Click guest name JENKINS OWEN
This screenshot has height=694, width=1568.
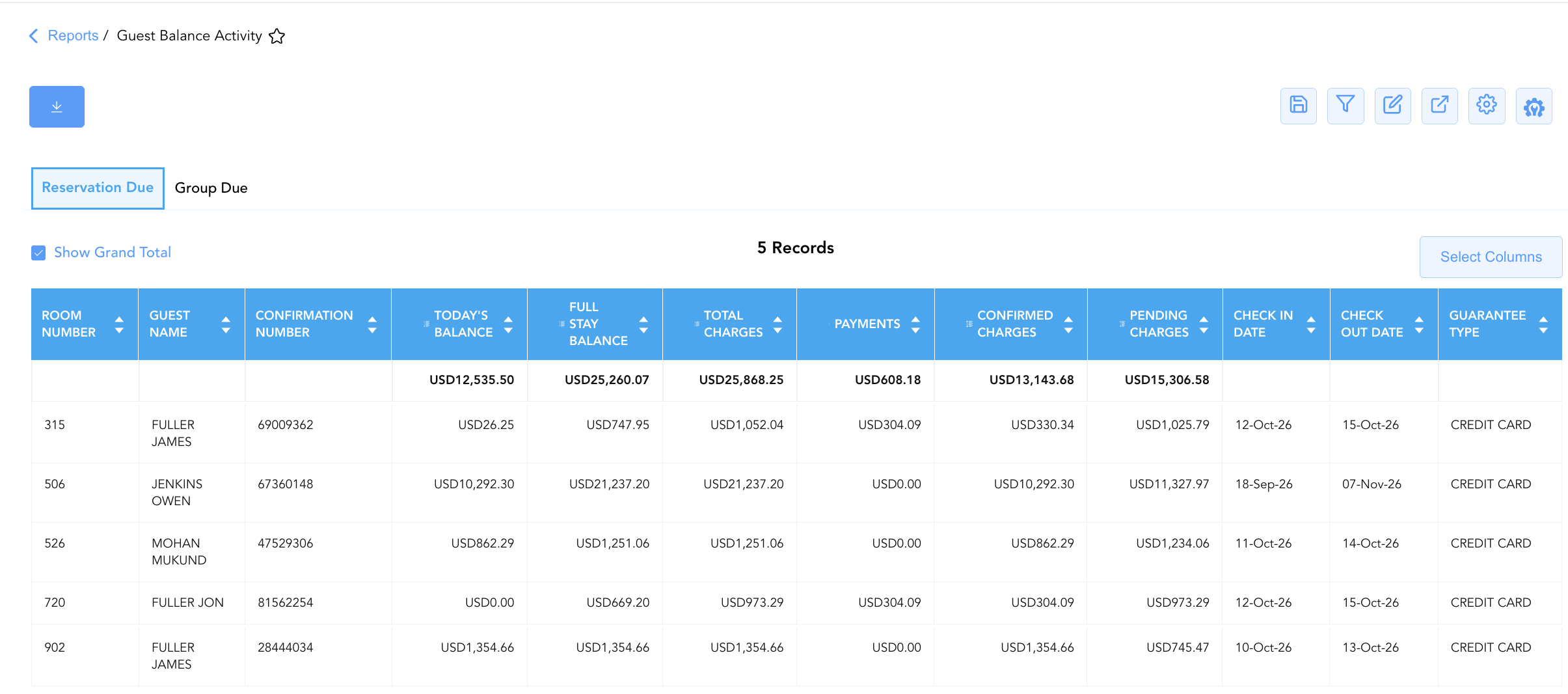click(x=177, y=492)
